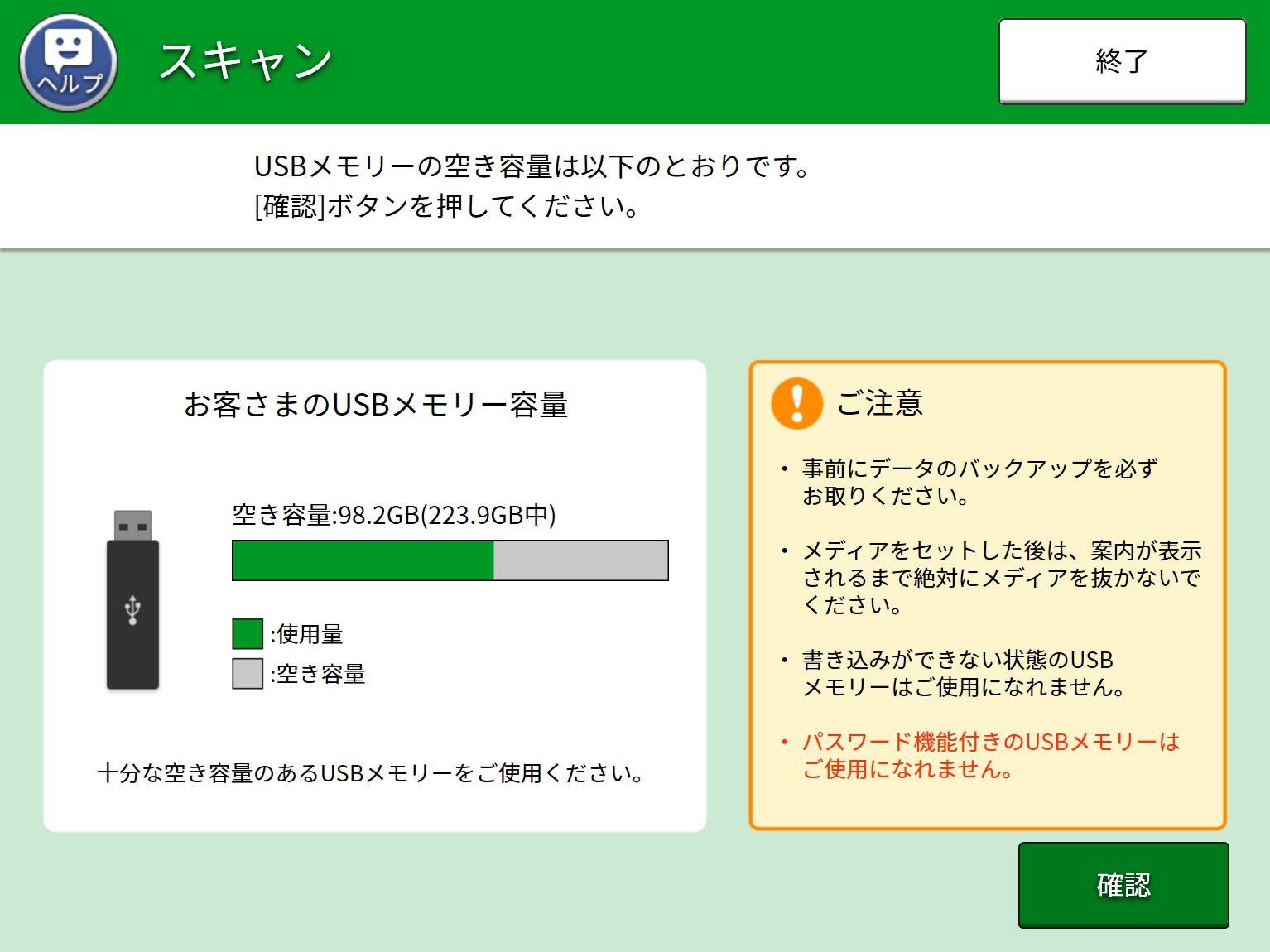This screenshot has height=952, width=1270.
Task: Click the red password USB warning text
Action: click(x=990, y=755)
